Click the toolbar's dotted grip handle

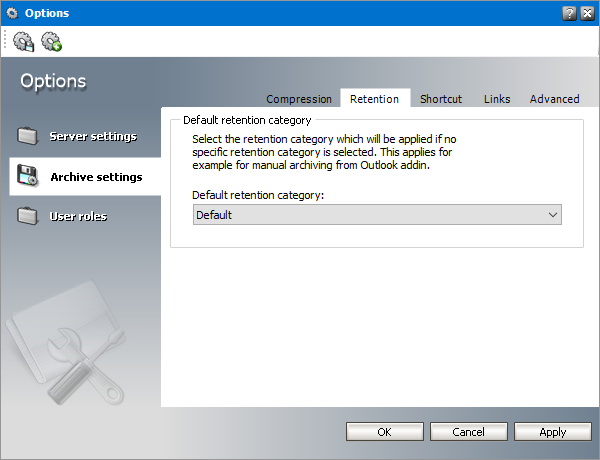click(6, 42)
